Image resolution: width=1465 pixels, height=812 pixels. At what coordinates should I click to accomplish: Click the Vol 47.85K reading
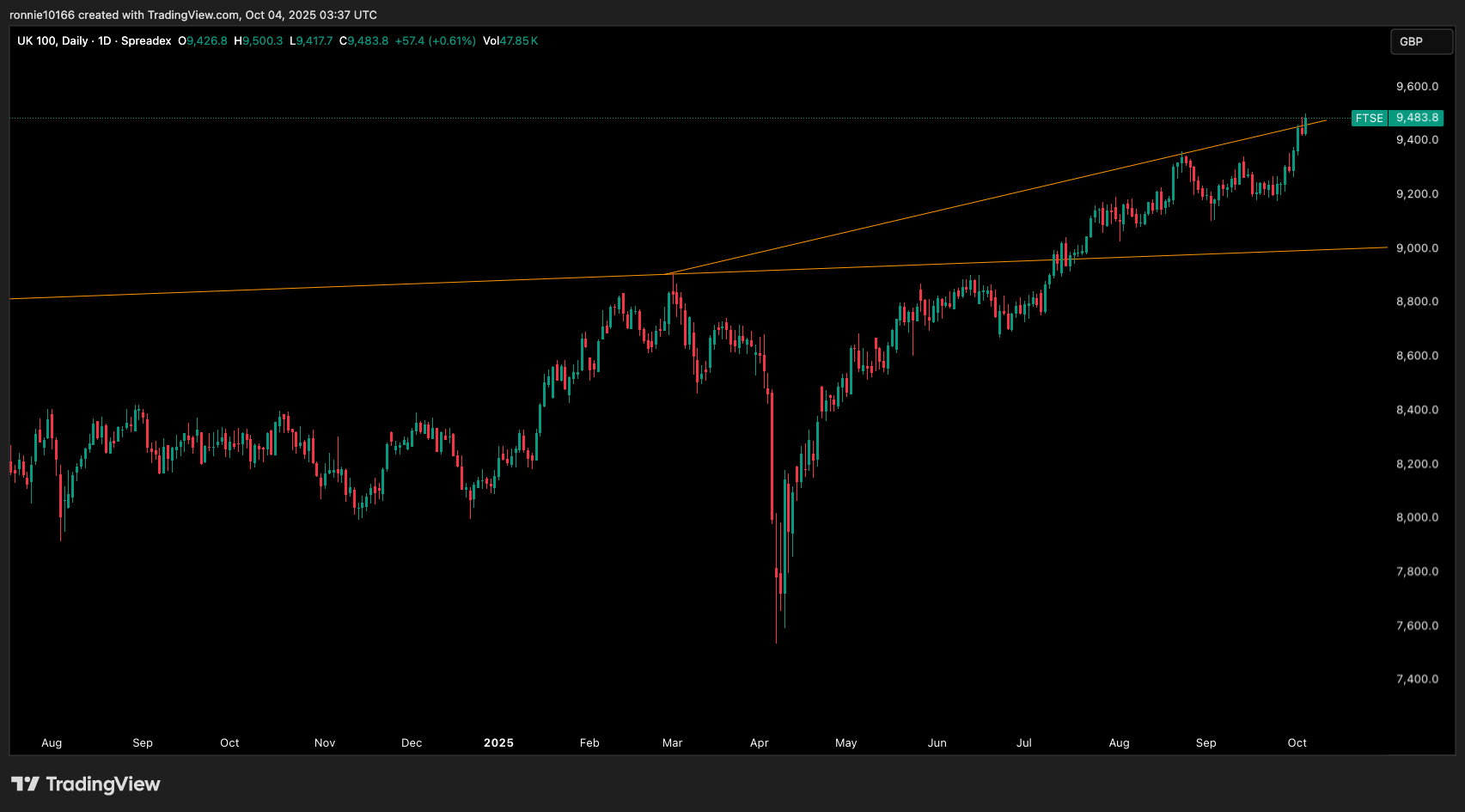click(510, 40)
